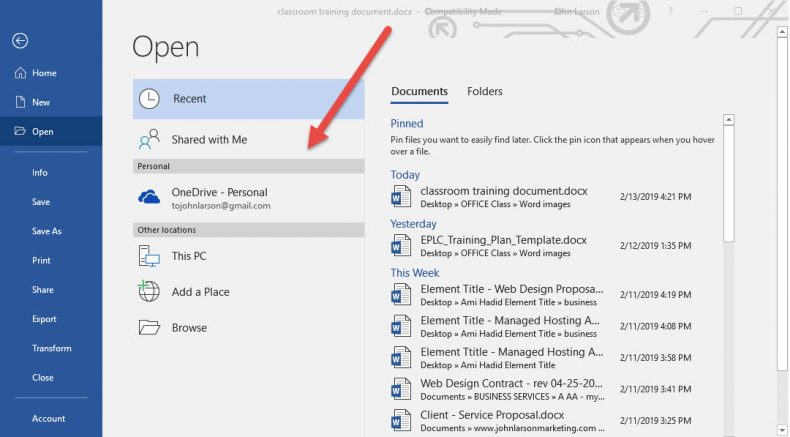Click the Add a Place globe icon

coord(149,292)
